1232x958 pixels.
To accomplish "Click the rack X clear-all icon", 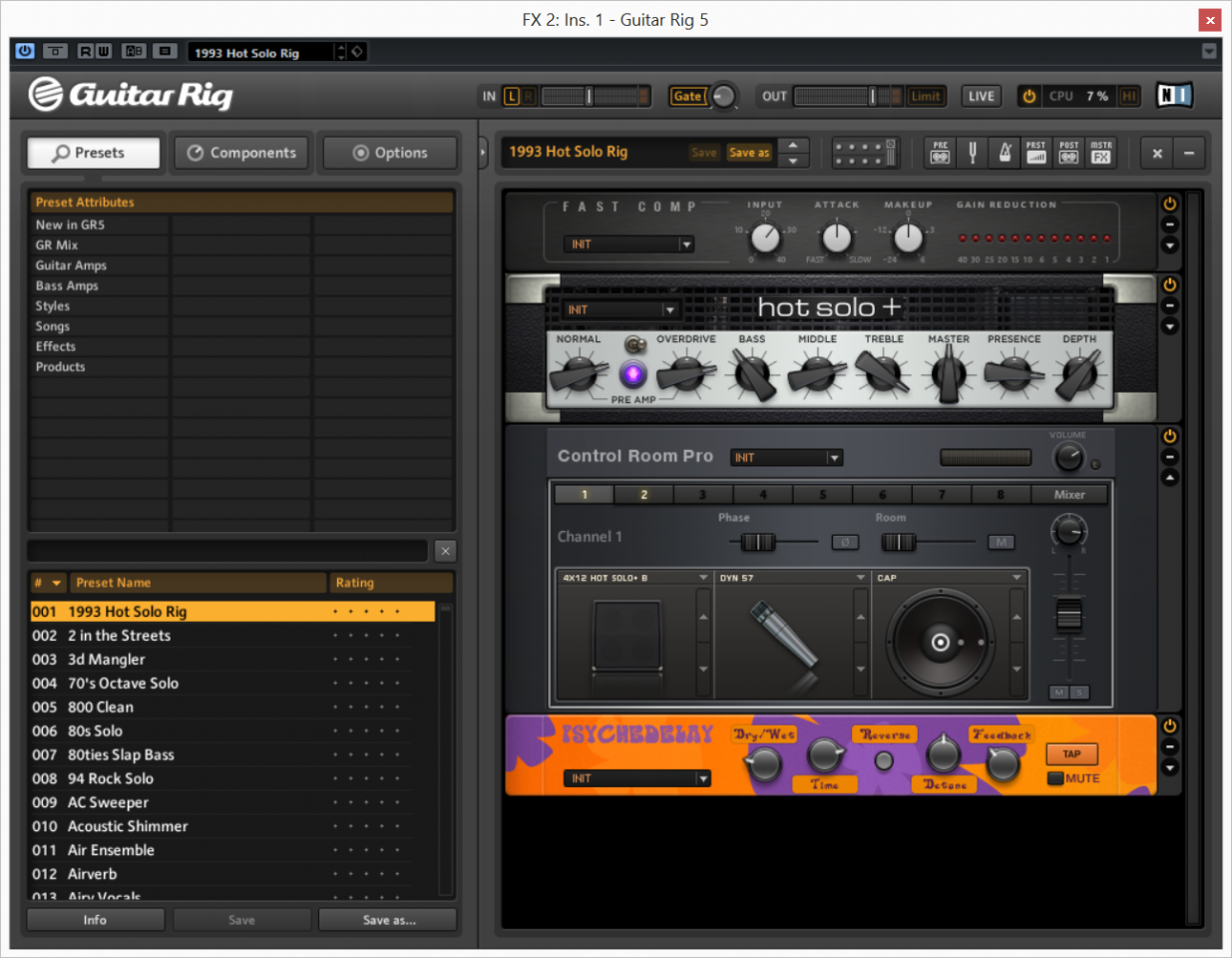I will [x=1157, y=153].
